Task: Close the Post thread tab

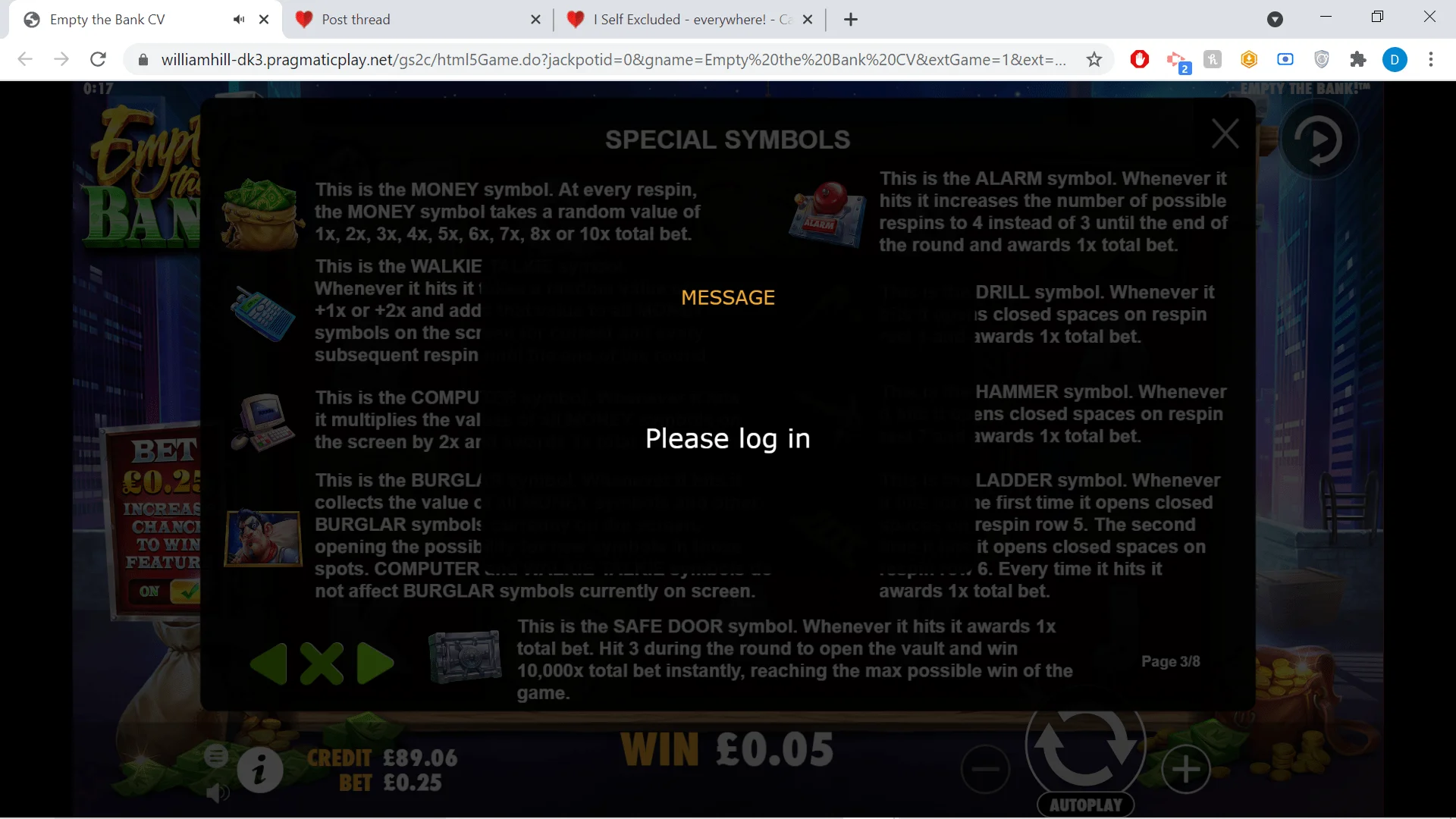Action: point(535,20)
